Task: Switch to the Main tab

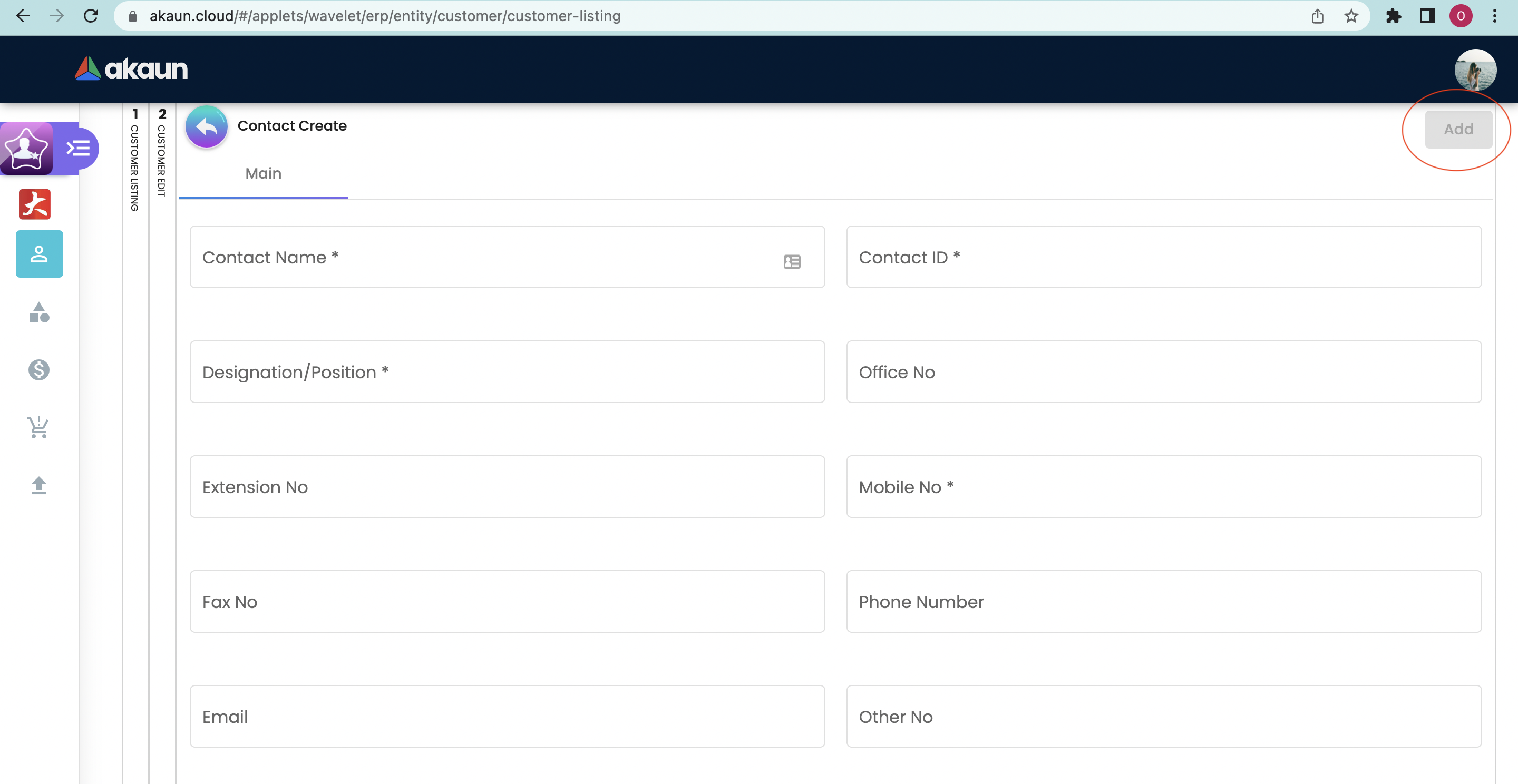Action: click(x=263, y=174)
